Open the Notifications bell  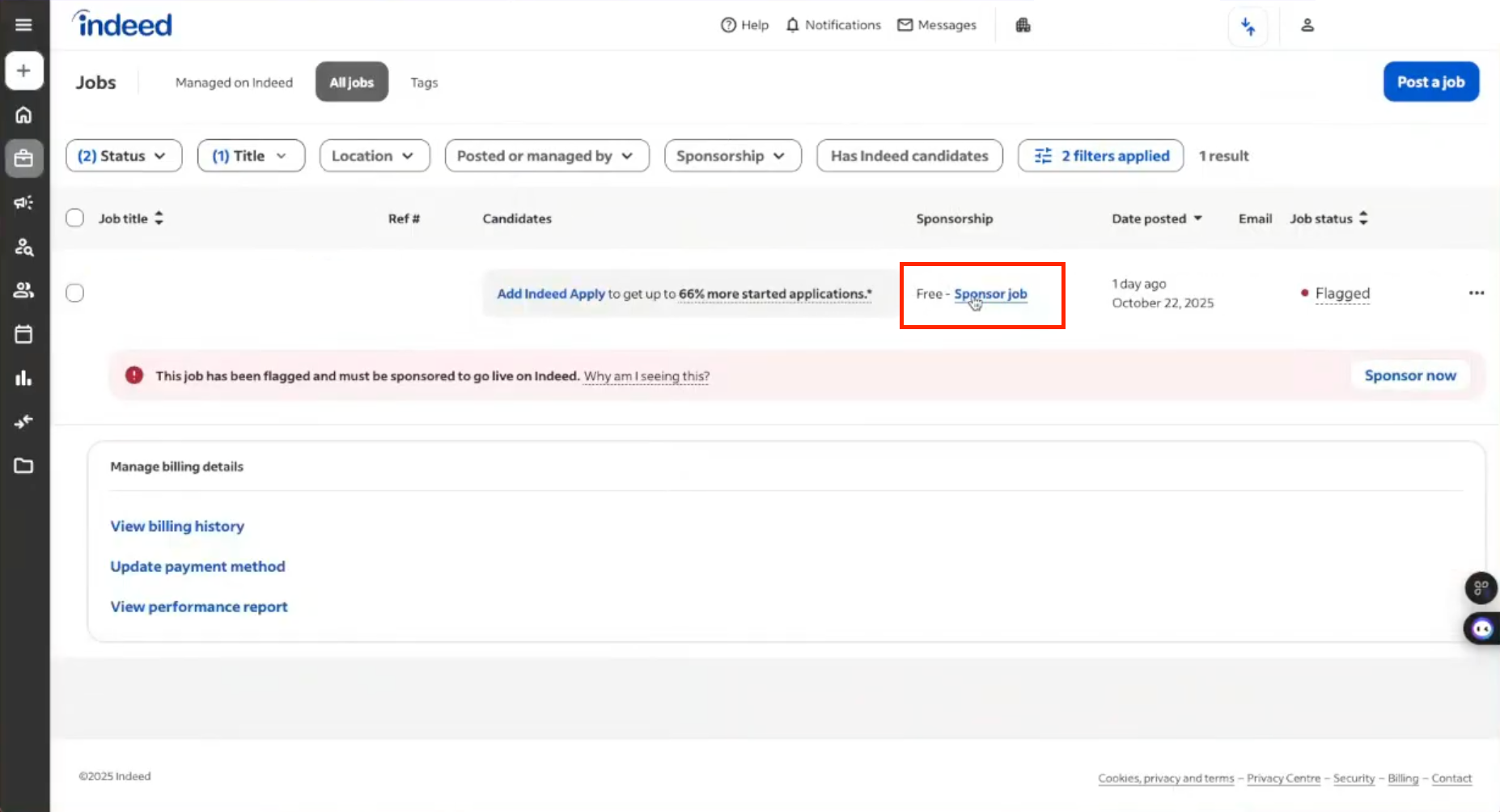[x=833, y=25]
